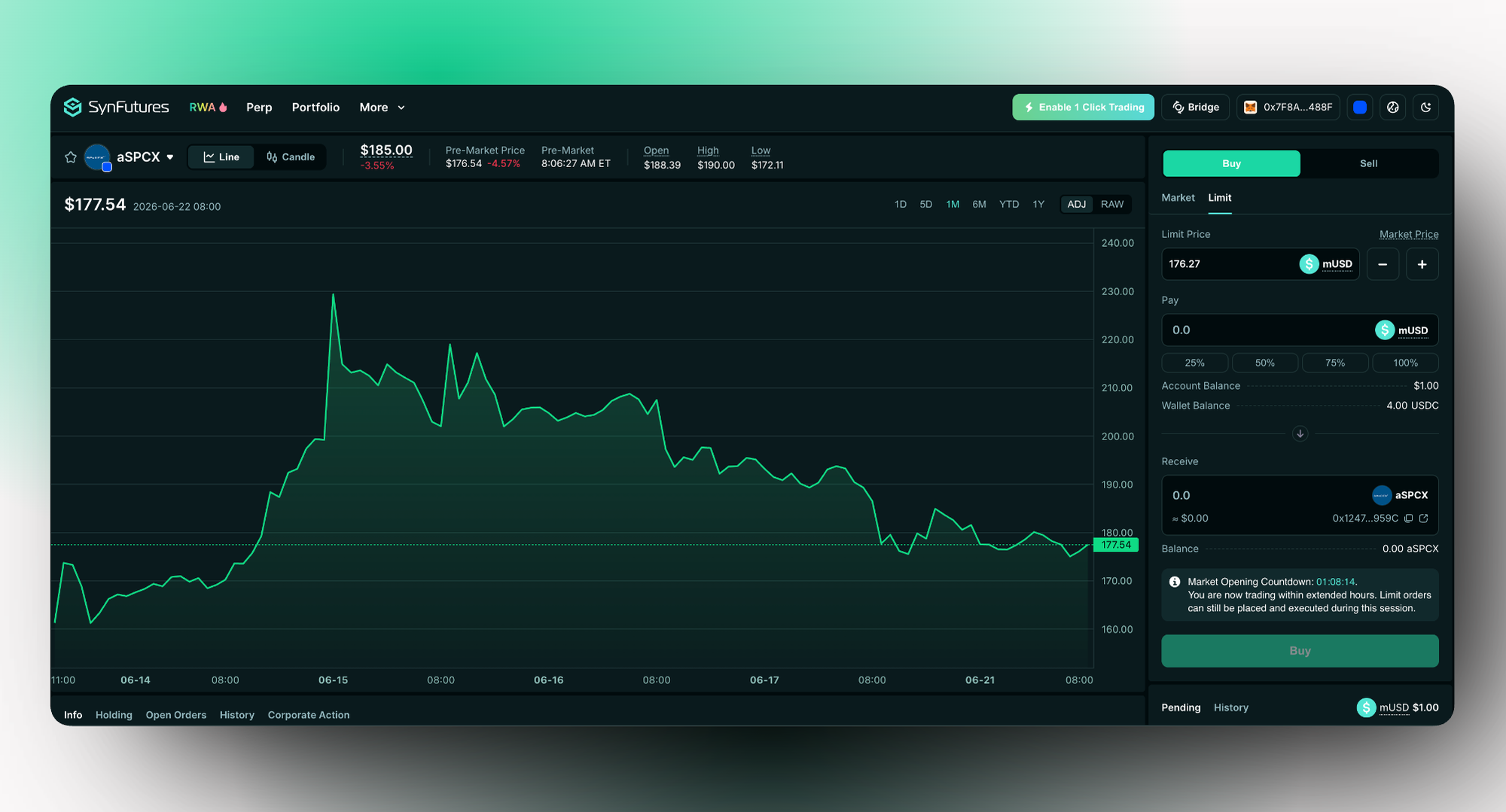Select ADJ price mode
1506x812 pixels.
(x=1077, y=205)
